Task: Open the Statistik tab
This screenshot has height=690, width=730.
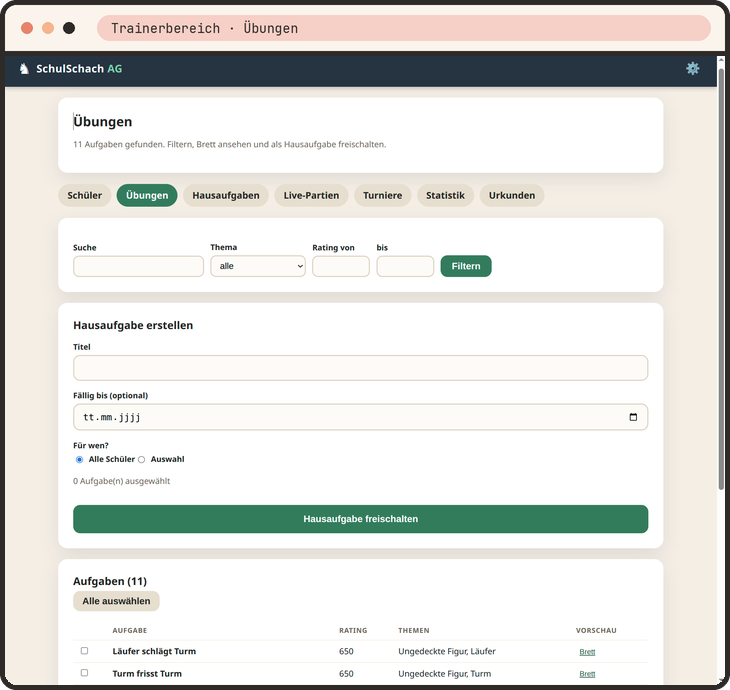Action: (x=445, y=196)
